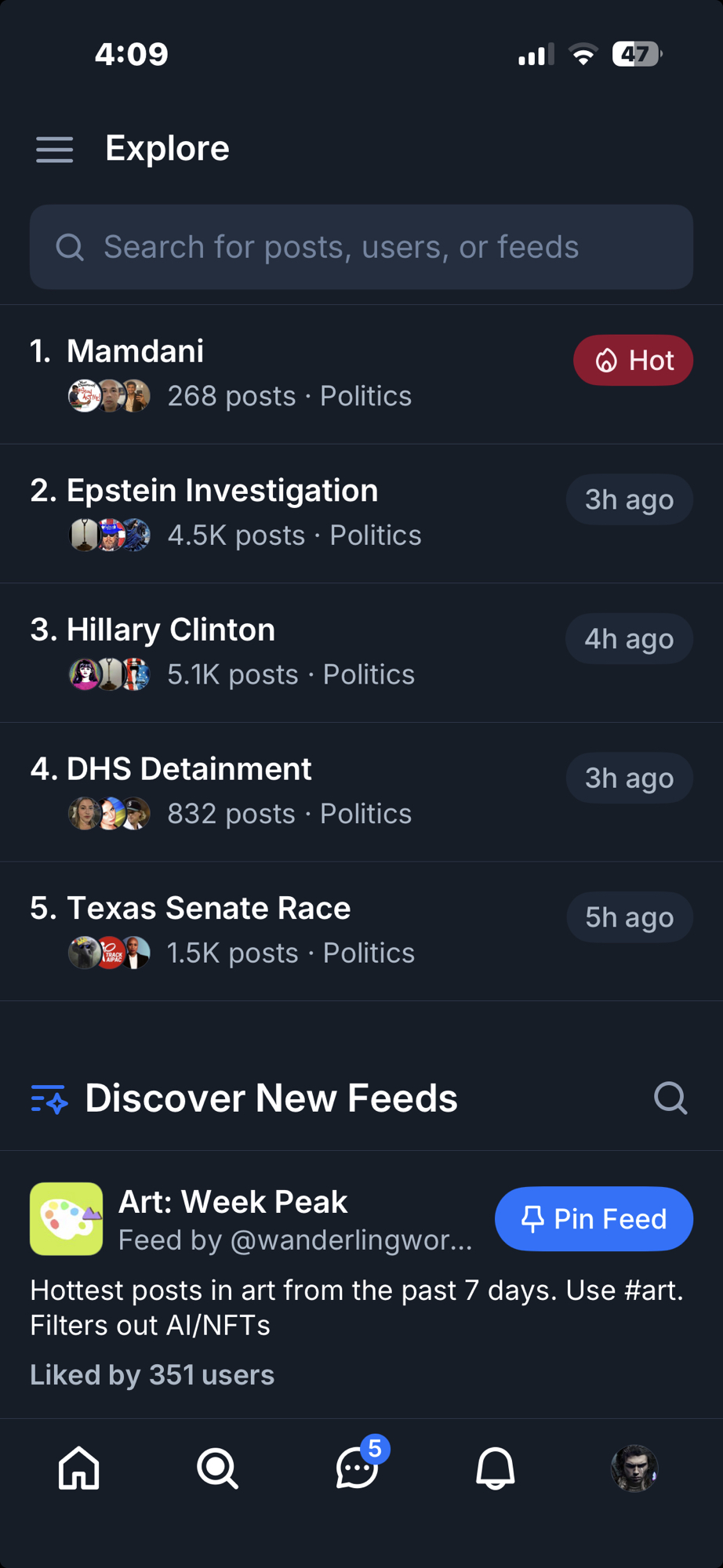Viewport: 723px width, 1568px height.
Task: Go to the Home tab
Action: coord(79,1468)
